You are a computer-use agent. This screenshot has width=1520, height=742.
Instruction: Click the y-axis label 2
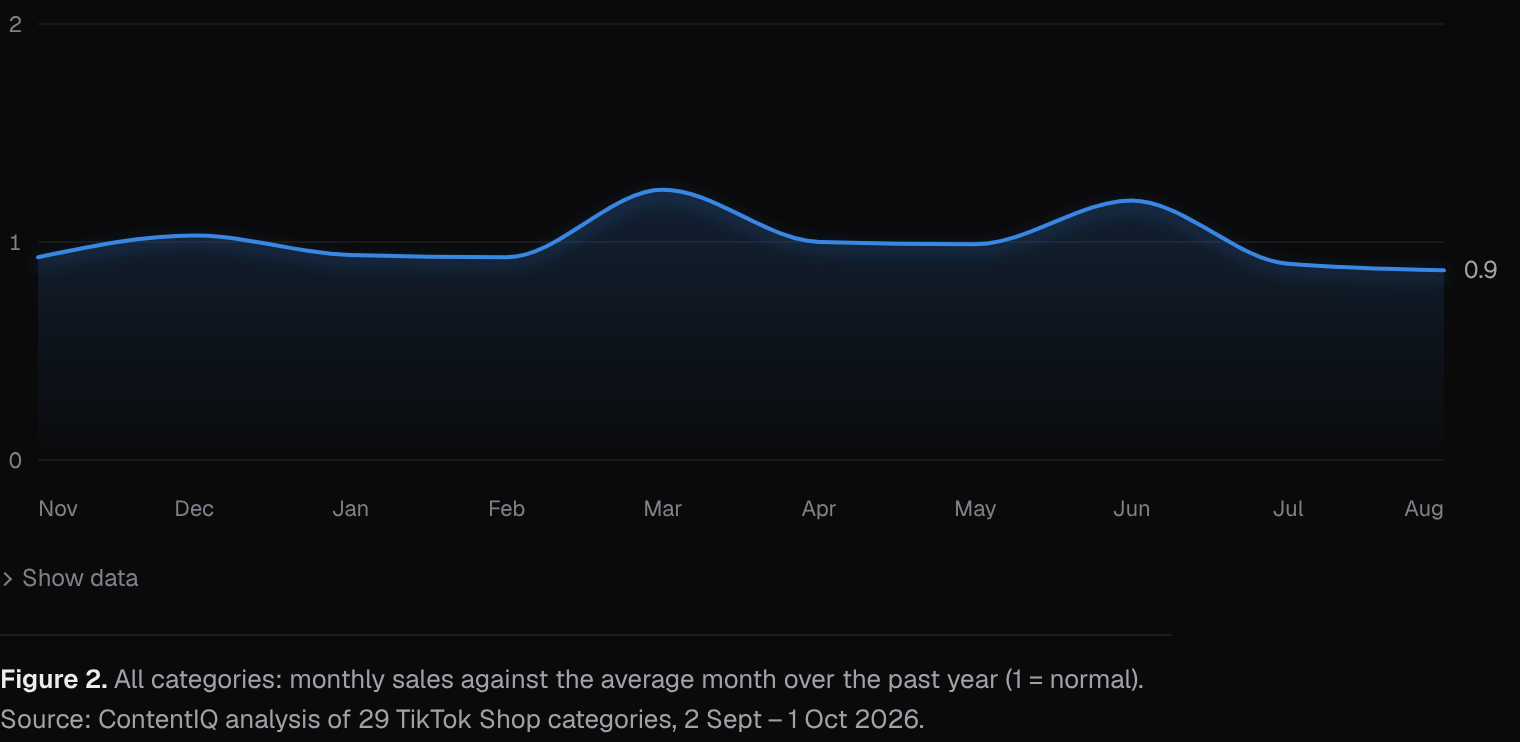15,24
